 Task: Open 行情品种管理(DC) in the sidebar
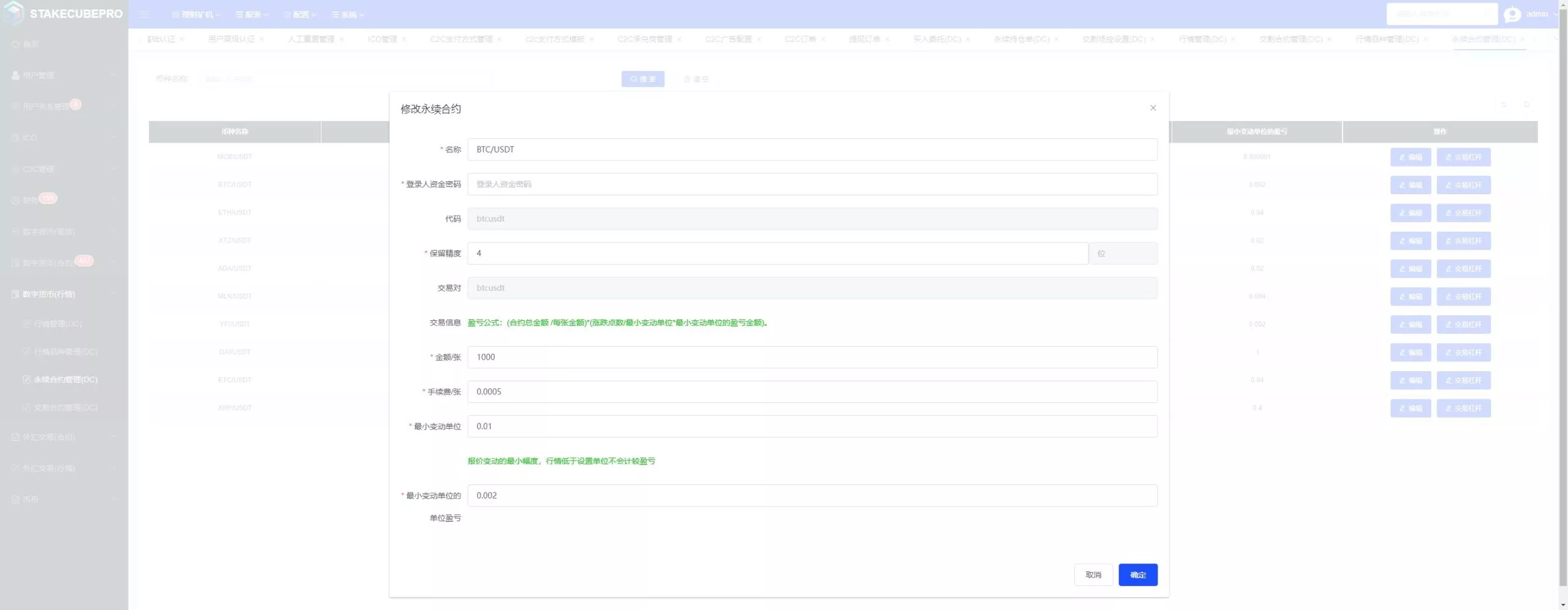click(x=65, y=352)
